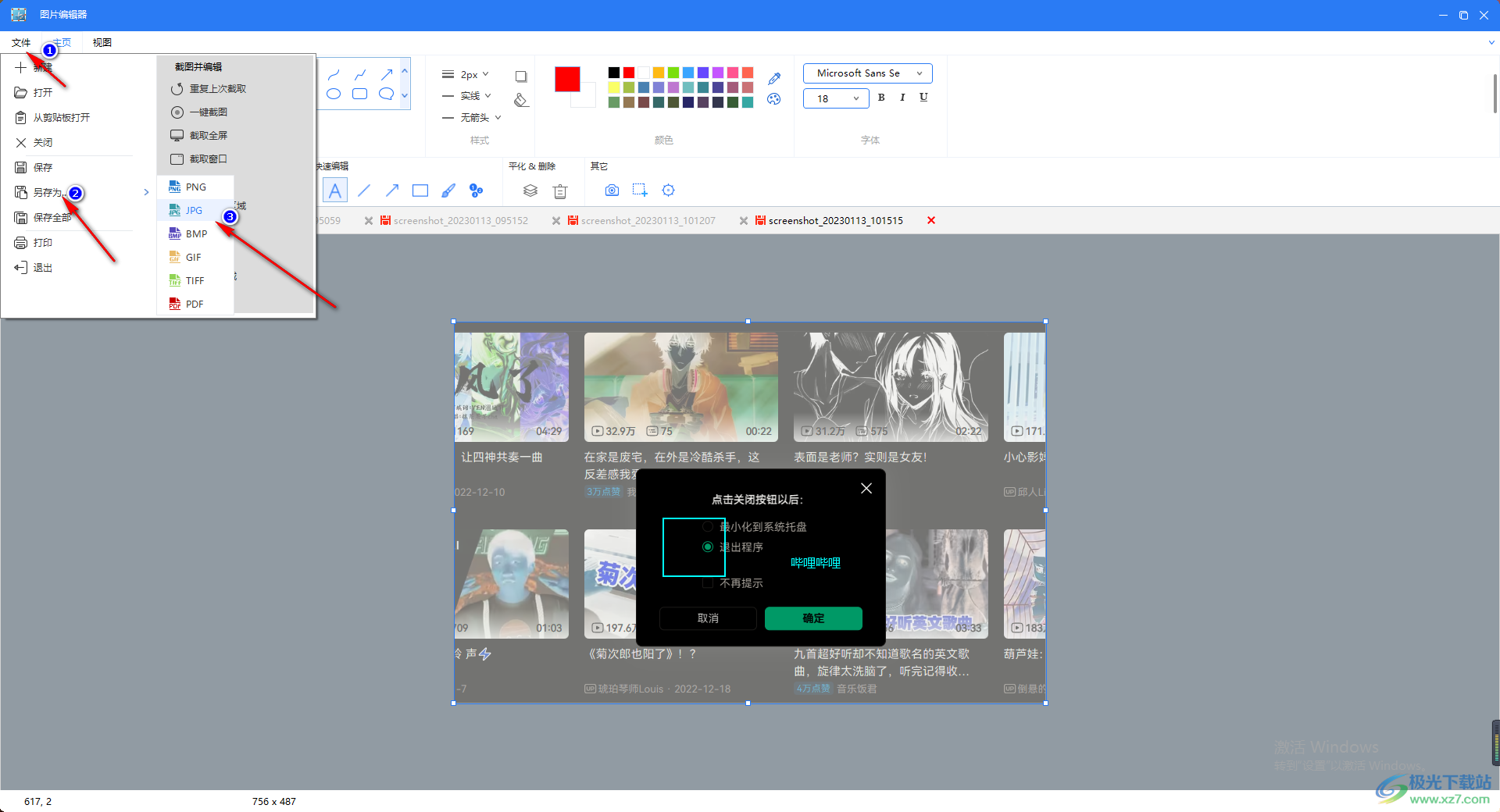The width and height of the screenshot is (1500, 812).
Task: Collapse the ribbon using top-right chevron
Action: (x=1491, y=43)
